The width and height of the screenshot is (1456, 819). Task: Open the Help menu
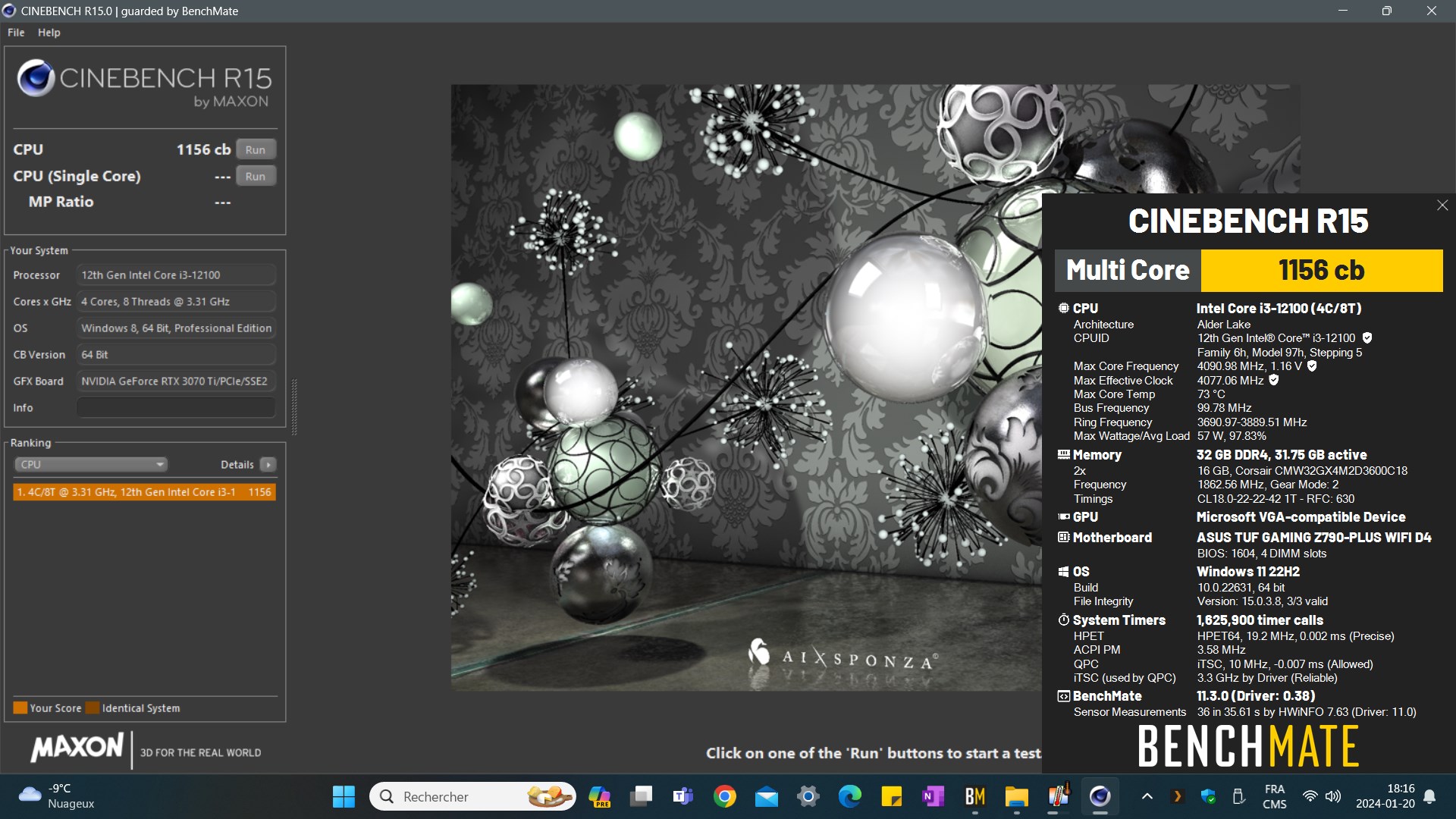pos(49,33)
